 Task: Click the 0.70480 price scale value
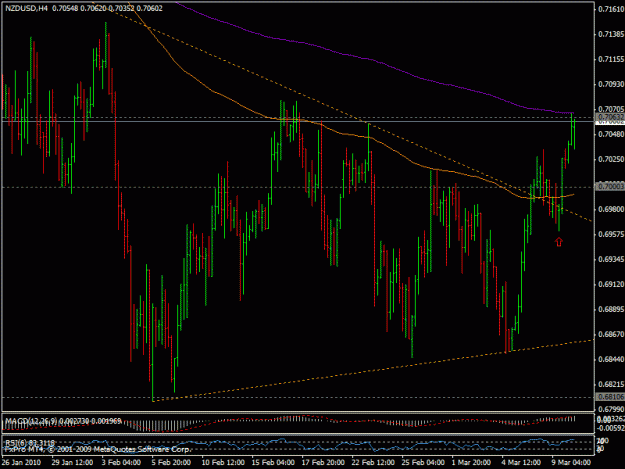coord(611,134)
